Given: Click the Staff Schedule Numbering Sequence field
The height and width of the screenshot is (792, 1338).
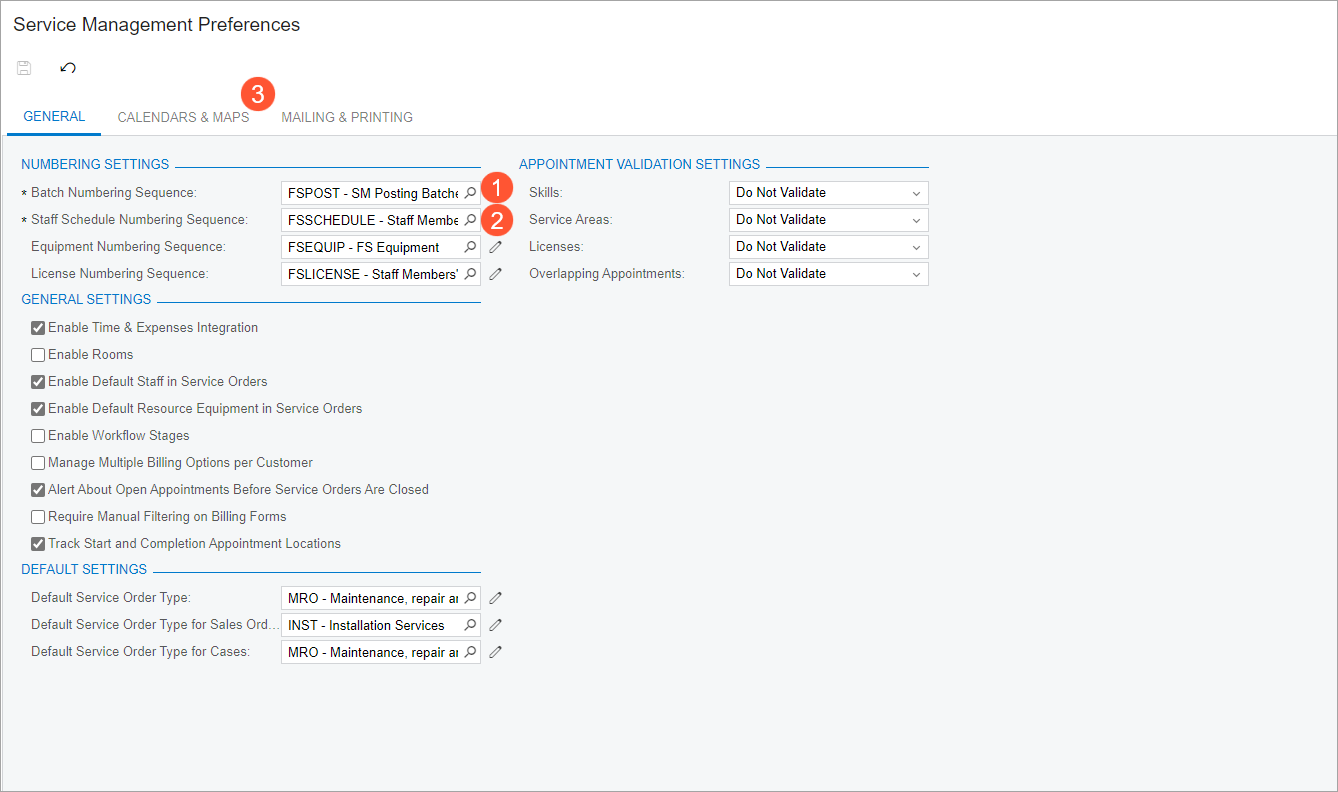Looking at the screenshot, I should click(372, 220).
